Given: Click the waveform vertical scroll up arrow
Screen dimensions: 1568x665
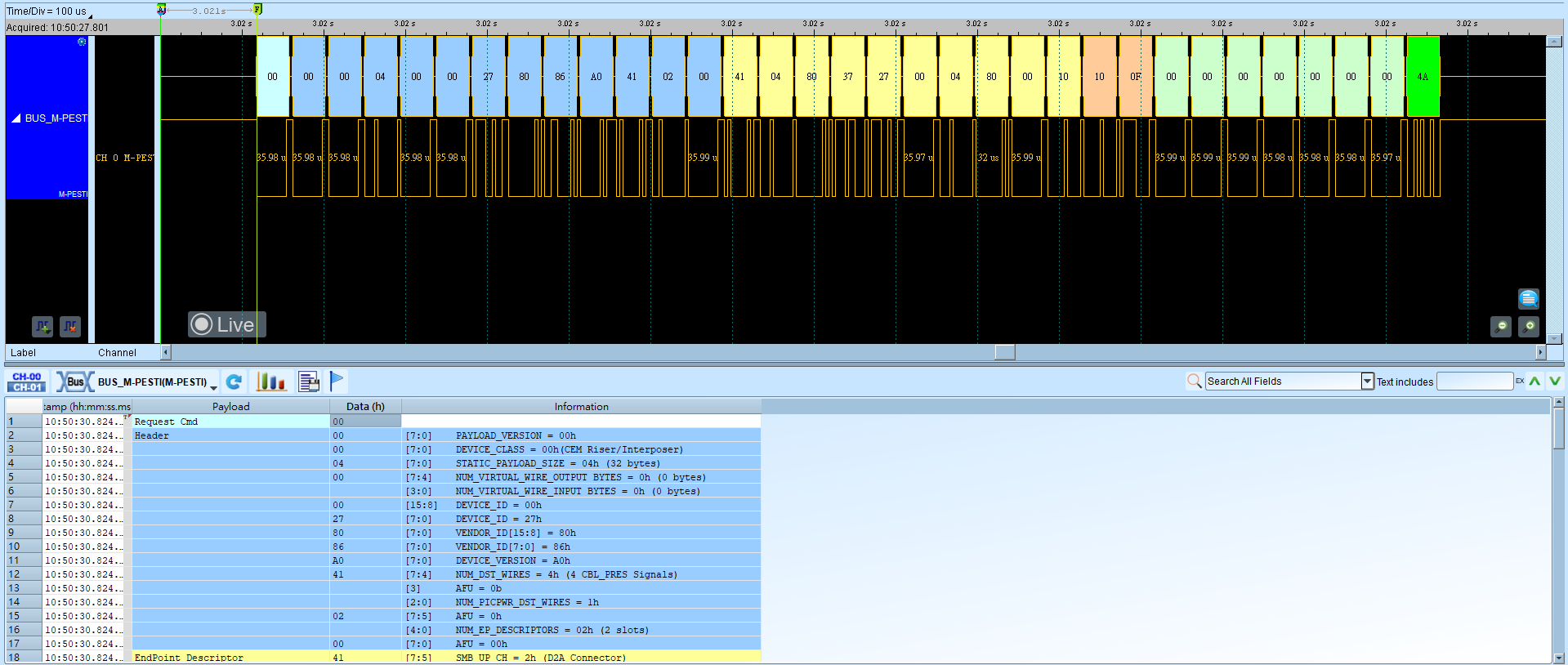Looking at the screenshot, I should point(1554,41).
